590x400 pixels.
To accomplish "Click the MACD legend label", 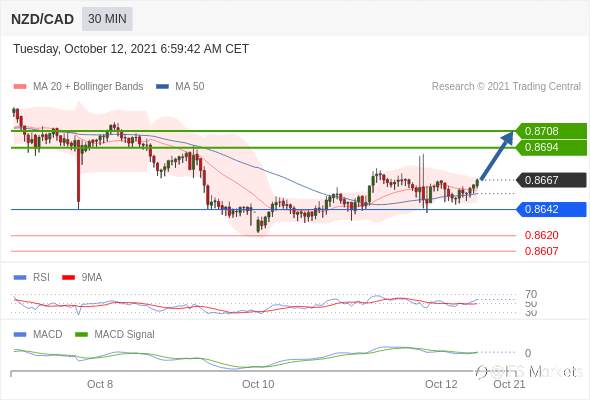I will coord(48,334).
